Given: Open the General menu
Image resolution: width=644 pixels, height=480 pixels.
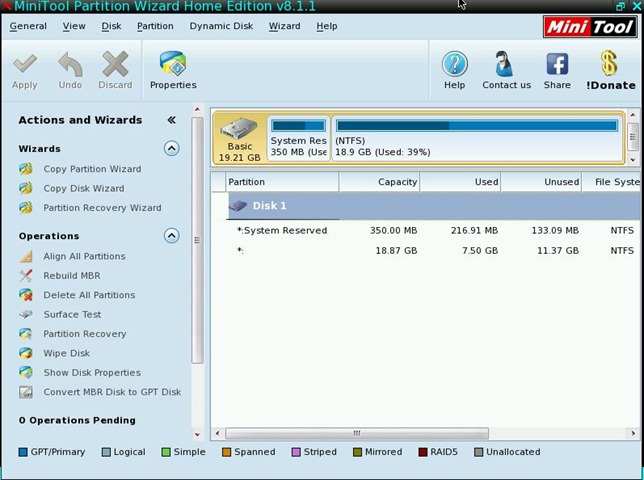Looking at the screenshot, I should tap(28, 26).
